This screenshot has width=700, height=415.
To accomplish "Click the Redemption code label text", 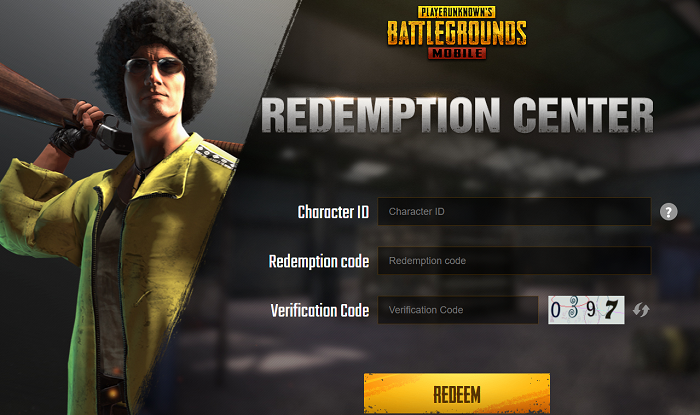I will pyautogui.click(x=319, y=261).
